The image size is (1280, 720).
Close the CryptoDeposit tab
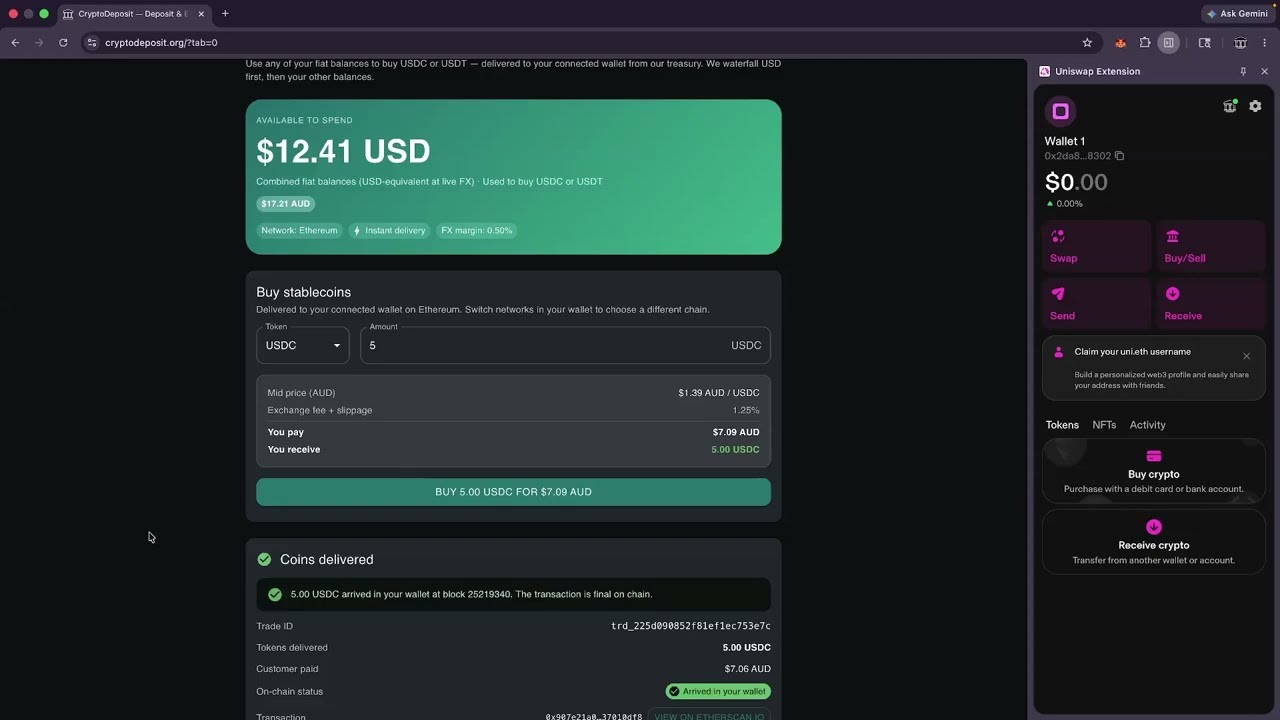click(201, 14)
